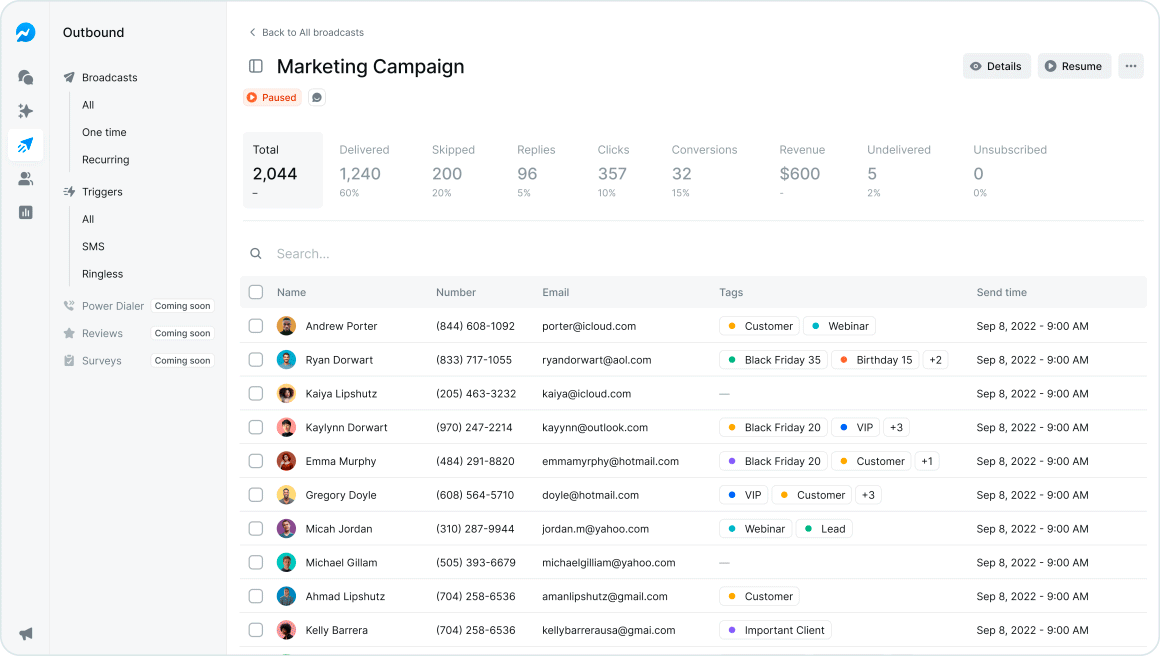Expand the +3 tags on Kaylynn Dorwart's row
Viewport: 1160px width, 656px height.
coord(897,427)
